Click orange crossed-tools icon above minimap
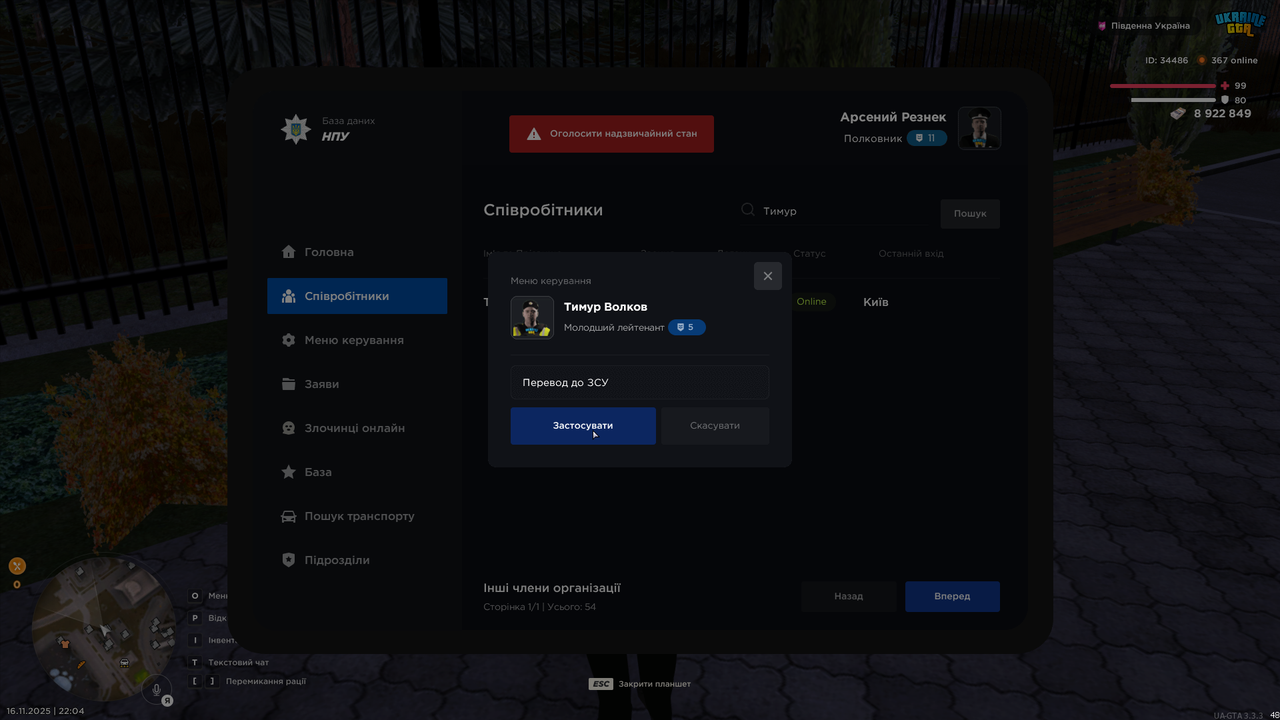 (x=17, y=566)
